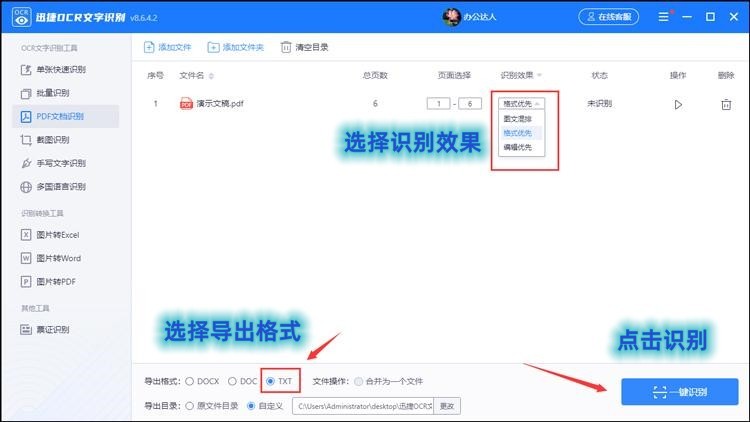Screen dimensions: 750x422
Task: Open the 识别效果 column header dropdown arrow
Action: tap(540, 75)
